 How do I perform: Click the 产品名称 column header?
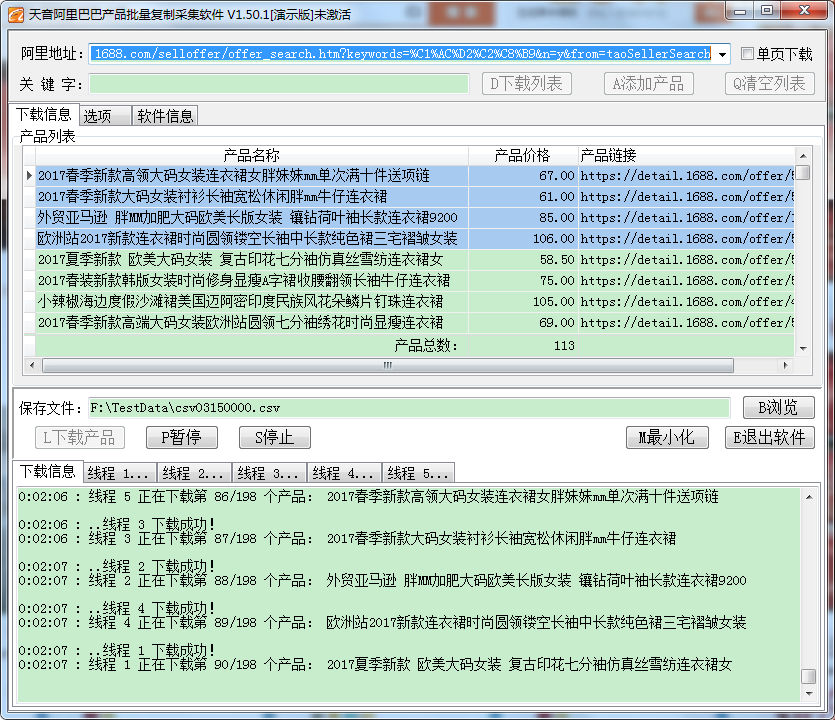point(252,156)
